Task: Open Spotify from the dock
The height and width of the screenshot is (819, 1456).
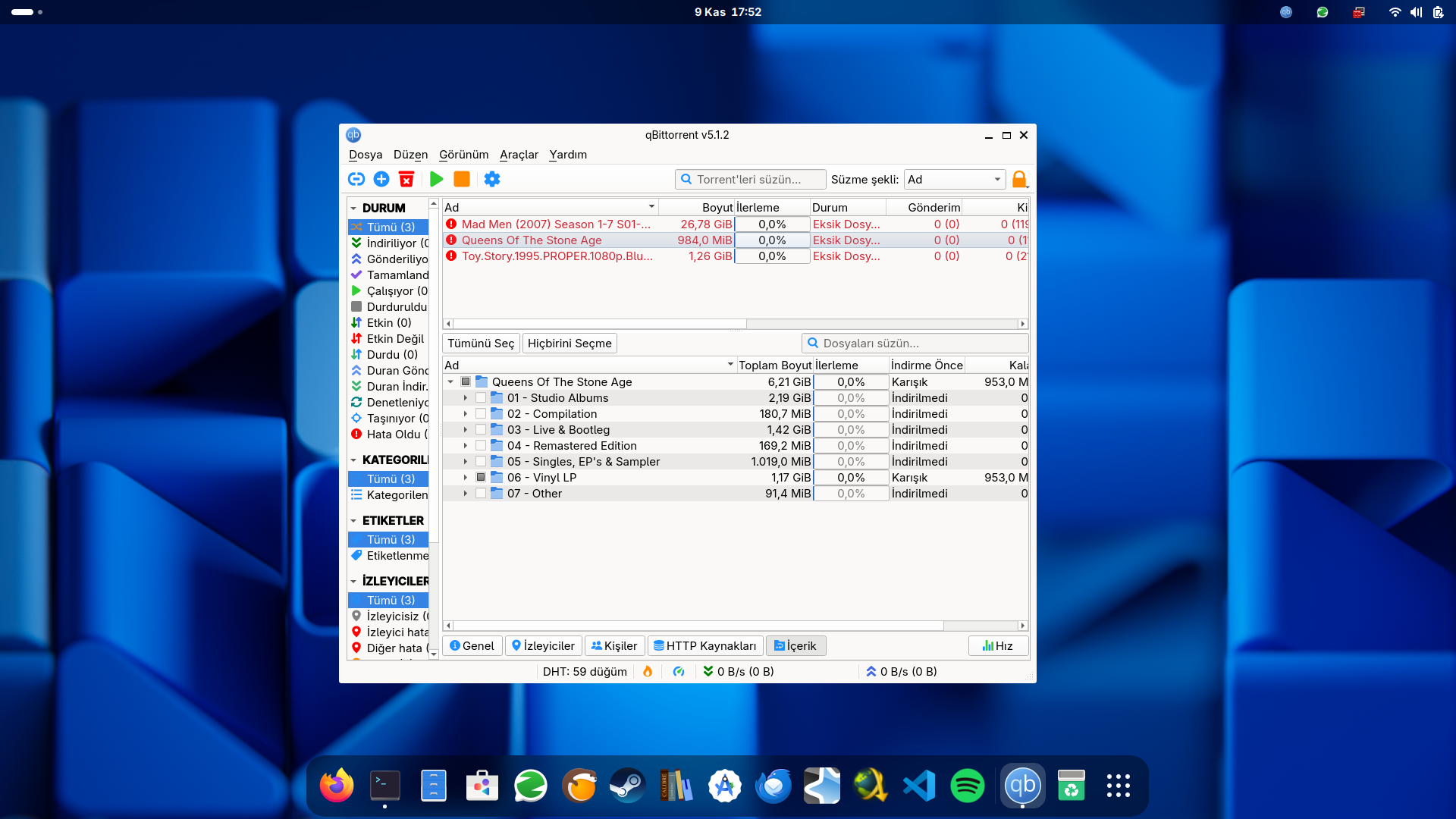Action: tap(967, 786)
